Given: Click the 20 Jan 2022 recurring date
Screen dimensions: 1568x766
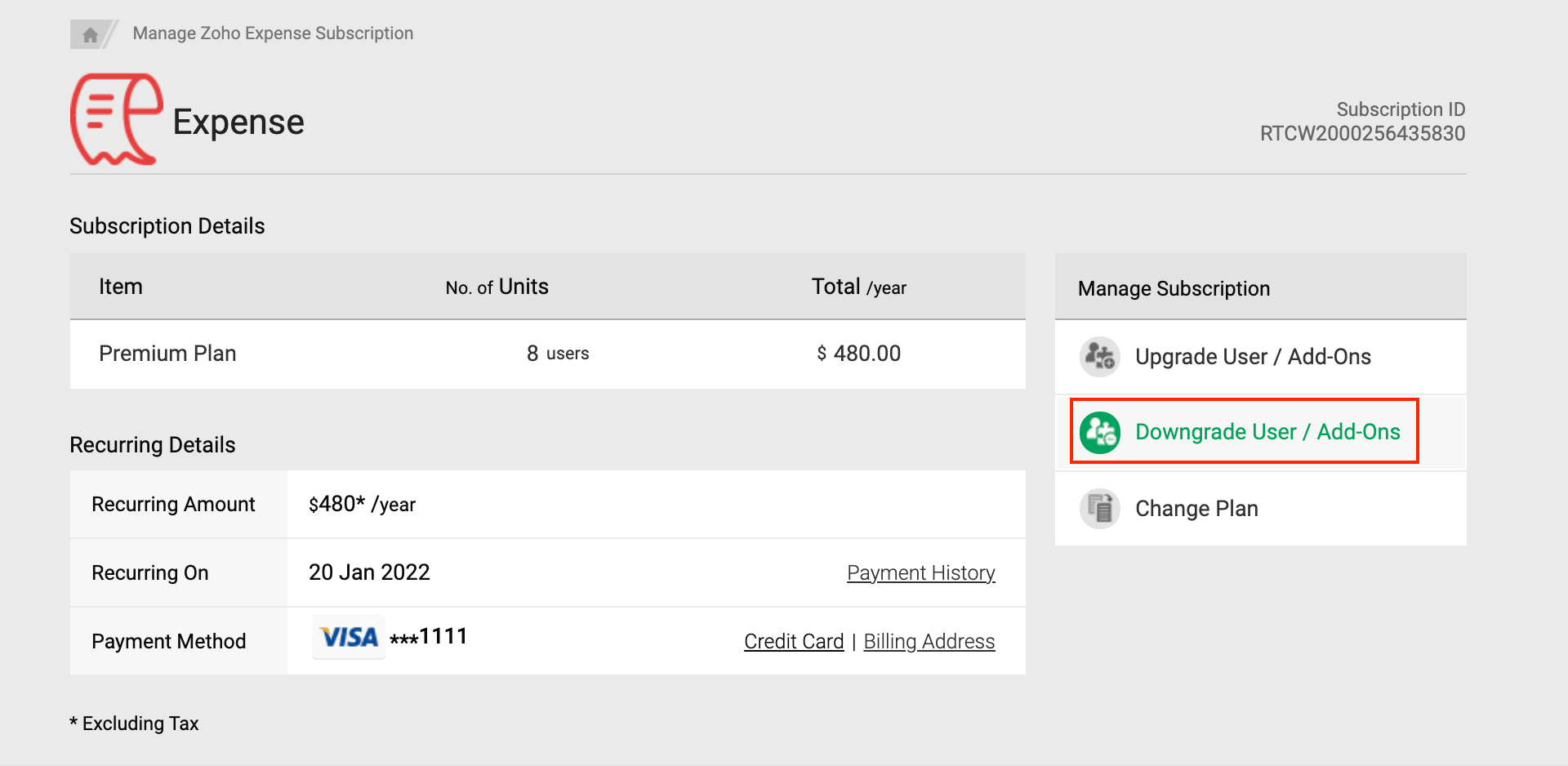Looking at the screenshot, I should pyautogui.click(x=369, y=572).
